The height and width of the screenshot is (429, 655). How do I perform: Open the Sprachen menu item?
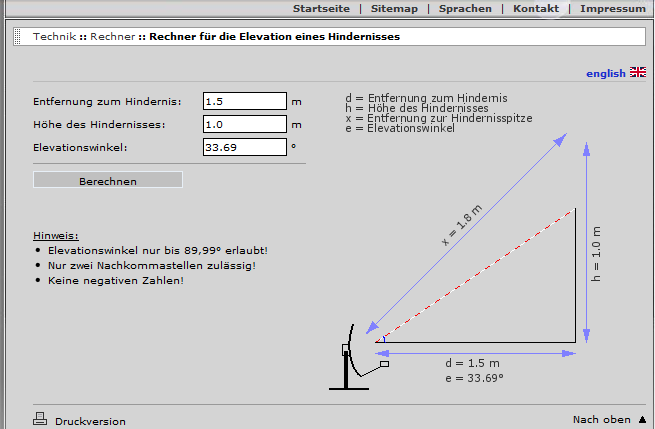pos(465,8)
